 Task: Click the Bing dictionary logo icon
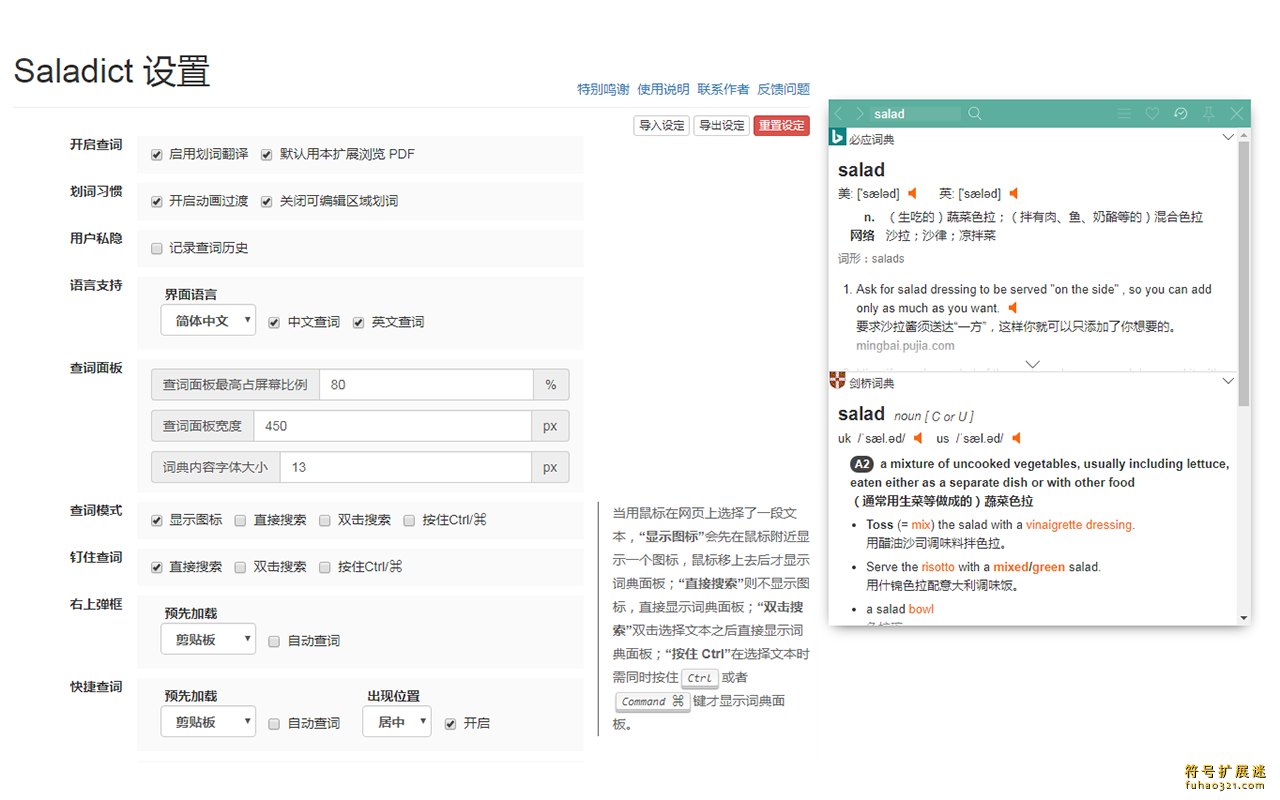pyautogui.click(x=838, y=138)
